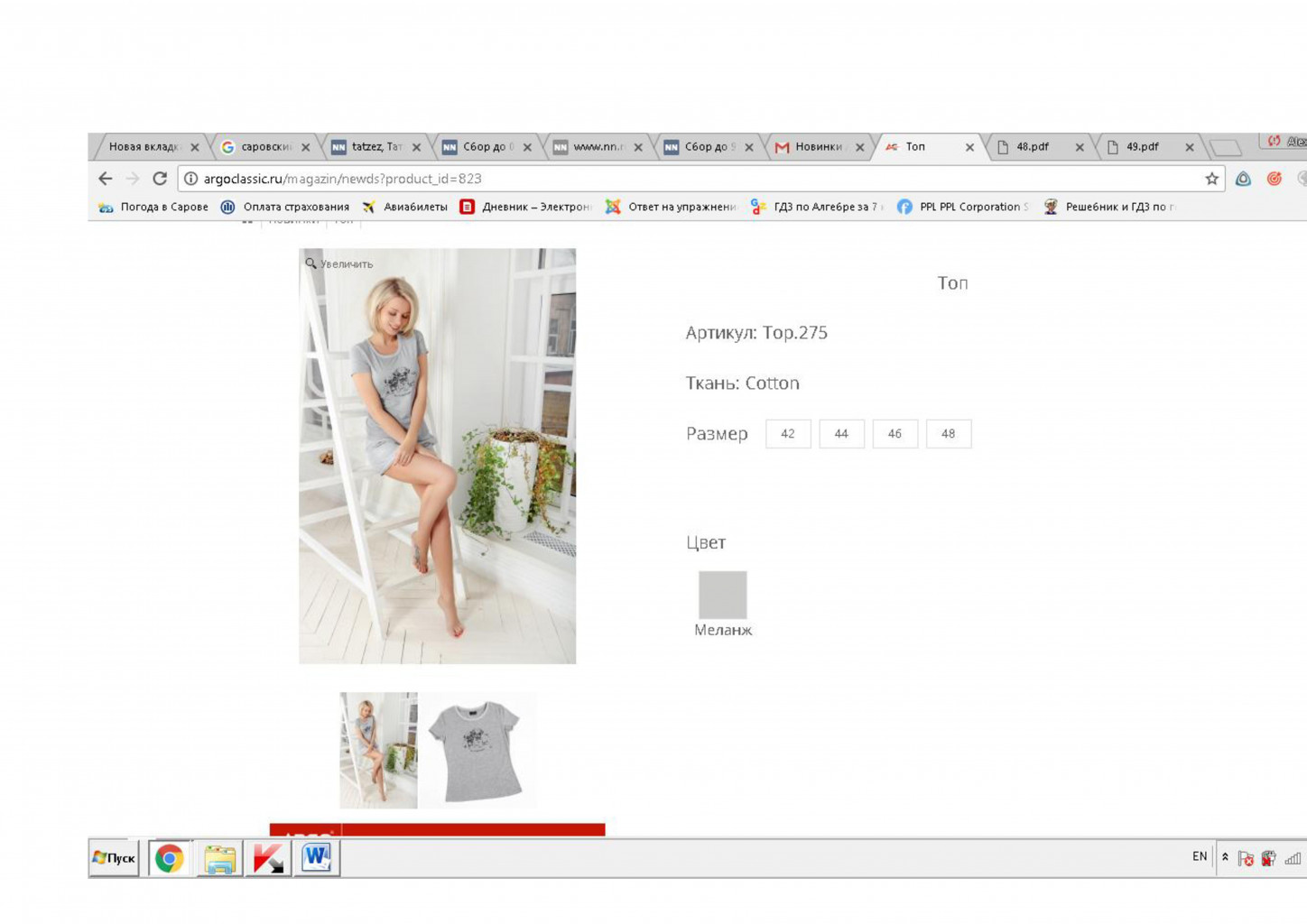
Task: Click the blue extension icon beside the star
Action: [x=1243, y=179]
